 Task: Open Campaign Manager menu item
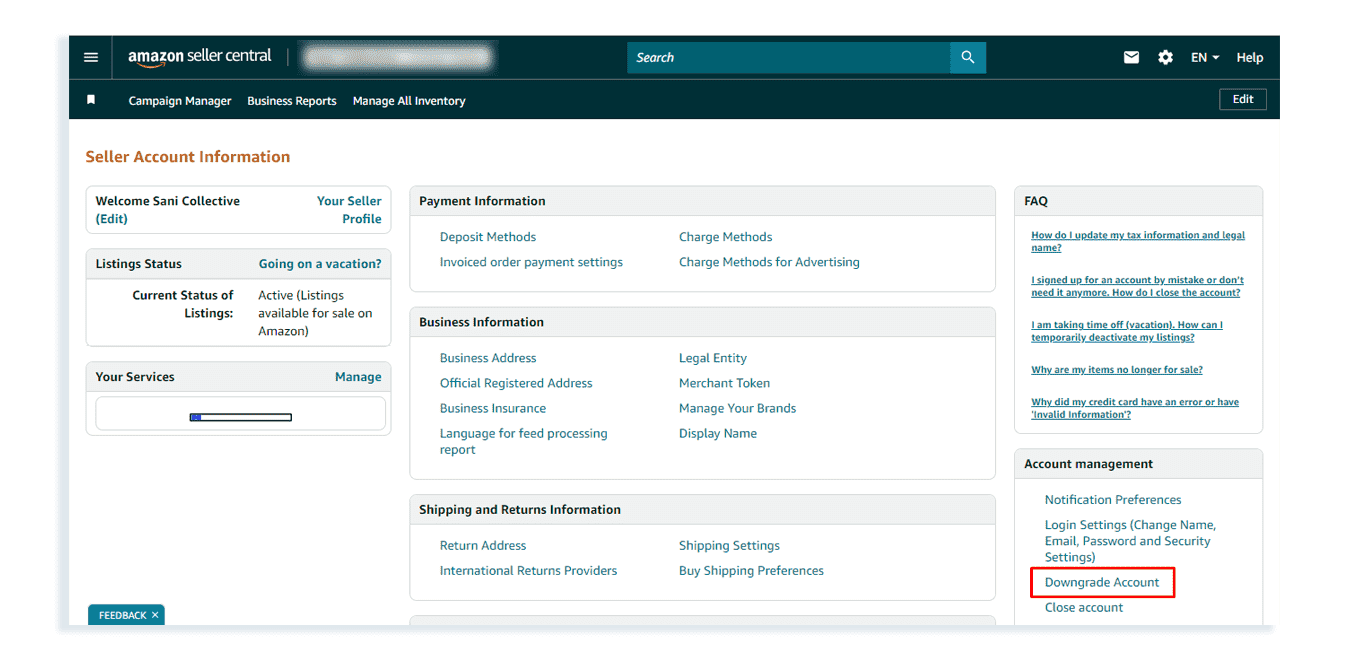pos(180,101)
